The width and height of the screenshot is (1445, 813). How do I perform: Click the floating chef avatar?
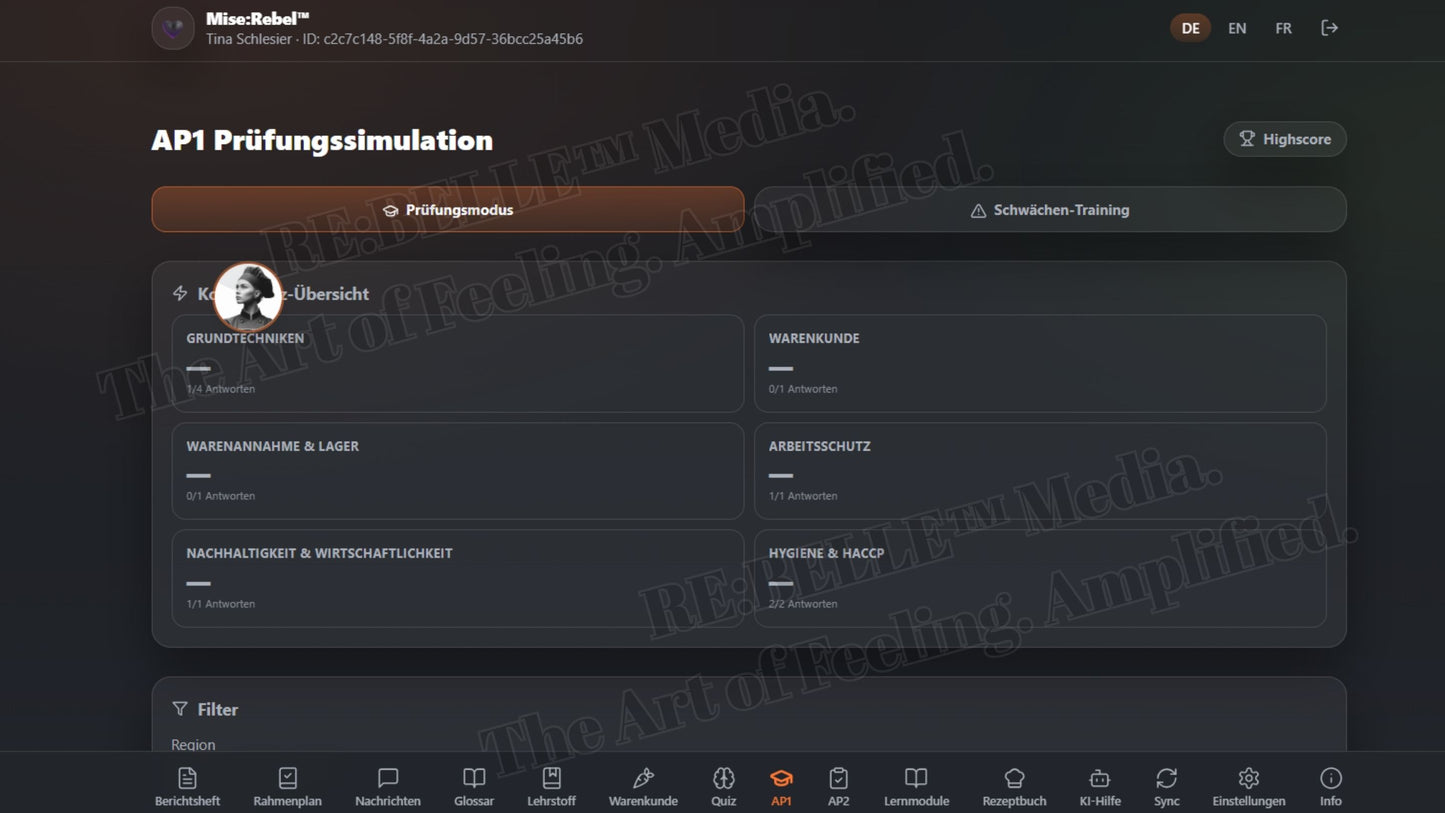tap(248, 297)
